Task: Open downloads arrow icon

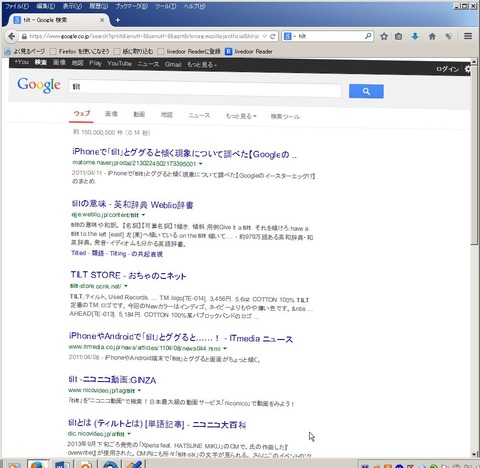Action: [415, 36]
